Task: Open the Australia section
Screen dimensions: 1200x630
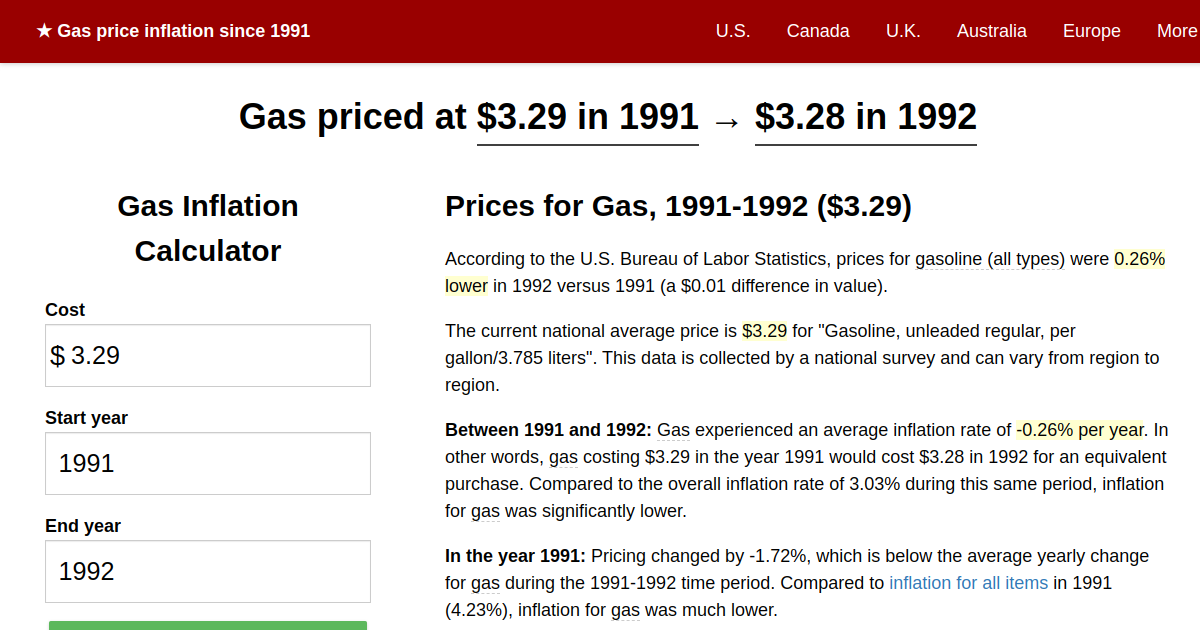Action: 992,31
